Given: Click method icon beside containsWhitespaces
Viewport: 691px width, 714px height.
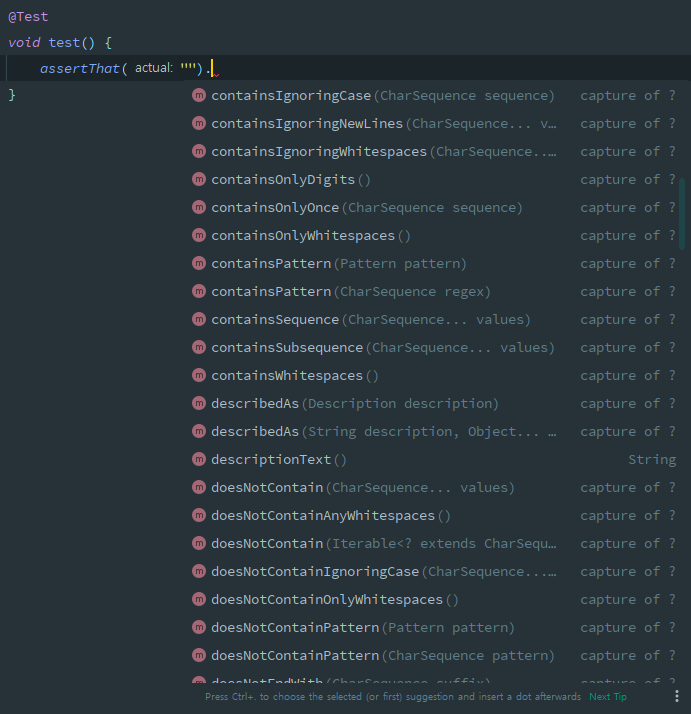Looking at the screenshot, I should [199, 376].
